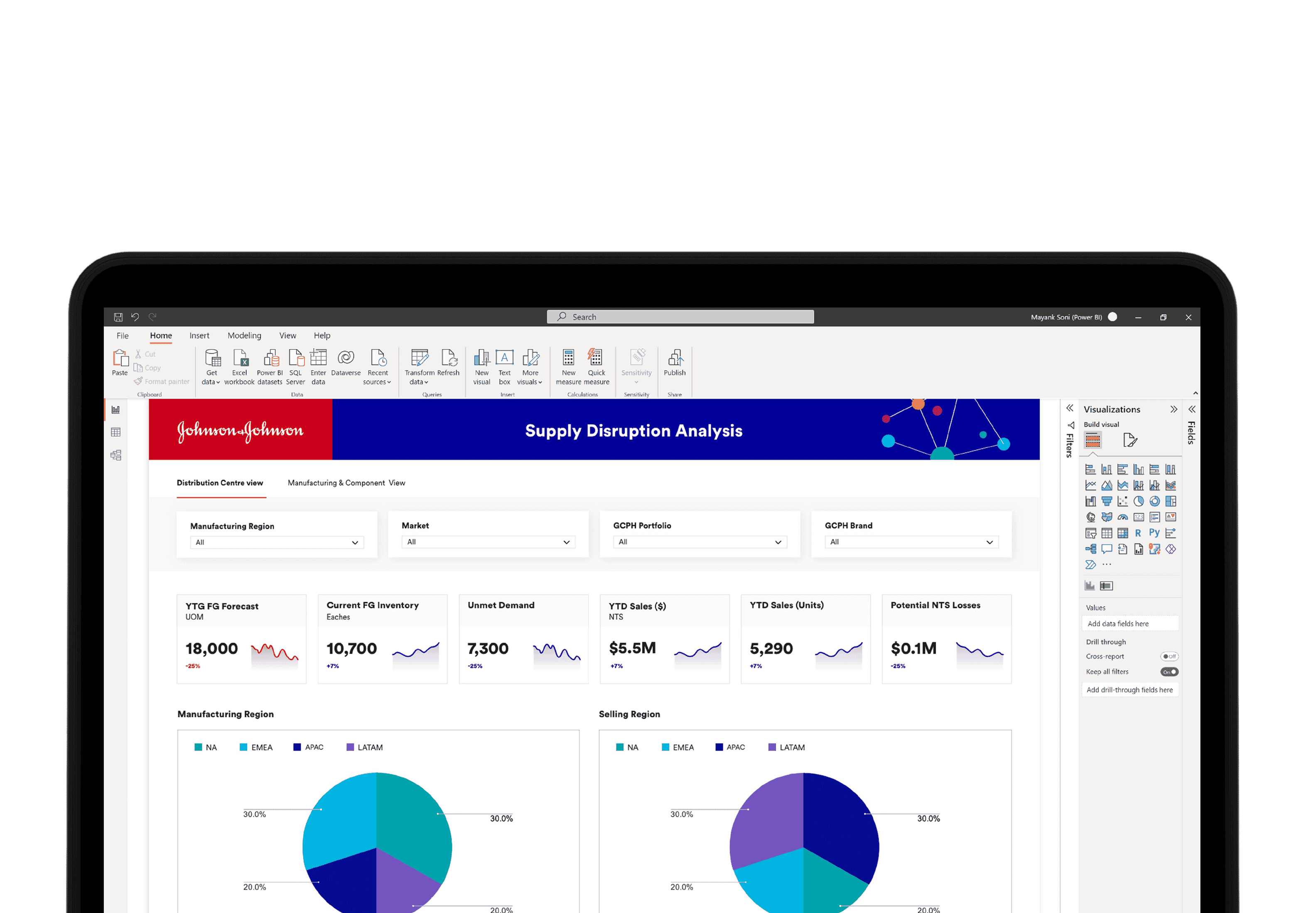Select the Distribution Centre view tab

click(x=220, y=483)
